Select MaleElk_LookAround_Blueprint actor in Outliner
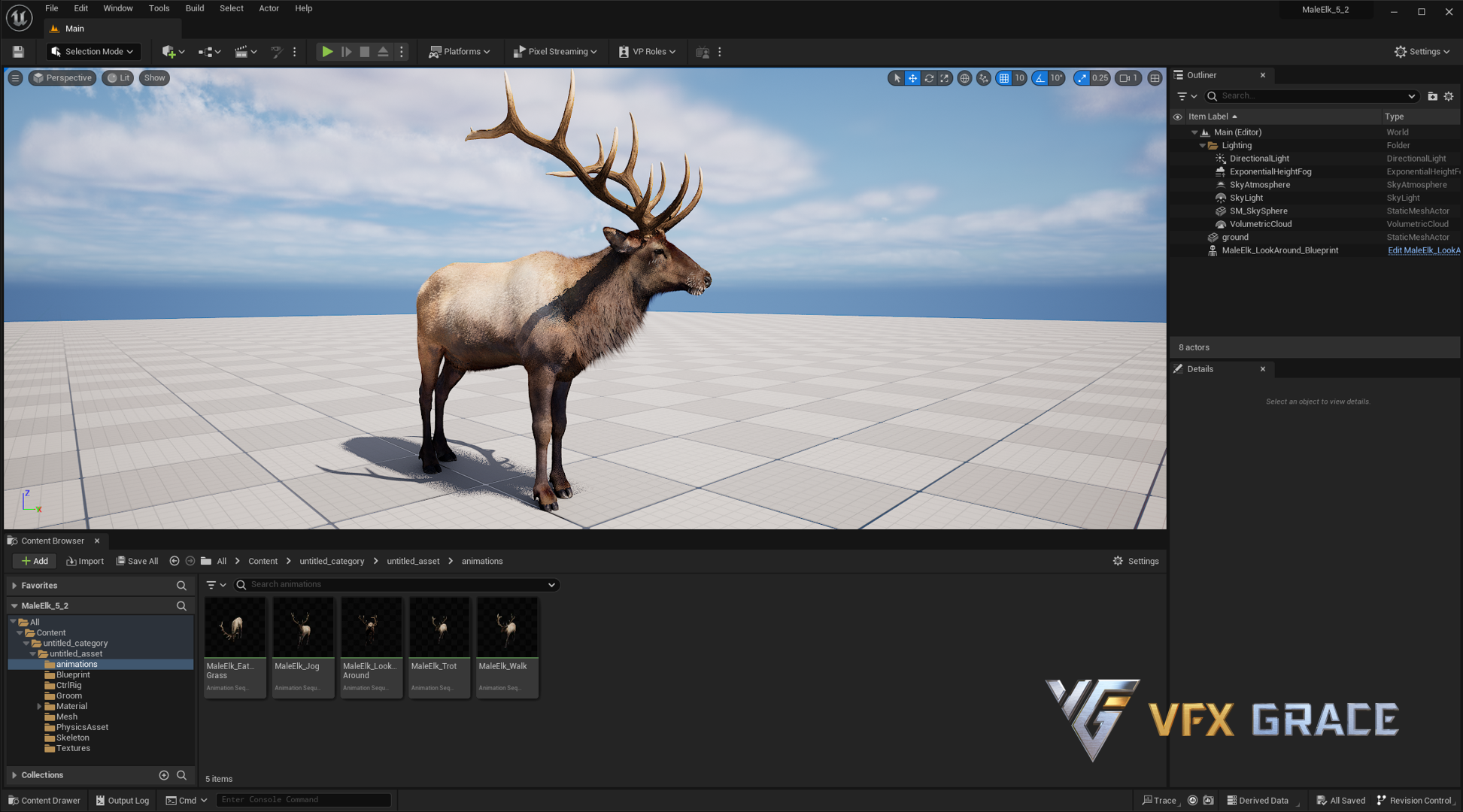 click(x=1279, y=250)
